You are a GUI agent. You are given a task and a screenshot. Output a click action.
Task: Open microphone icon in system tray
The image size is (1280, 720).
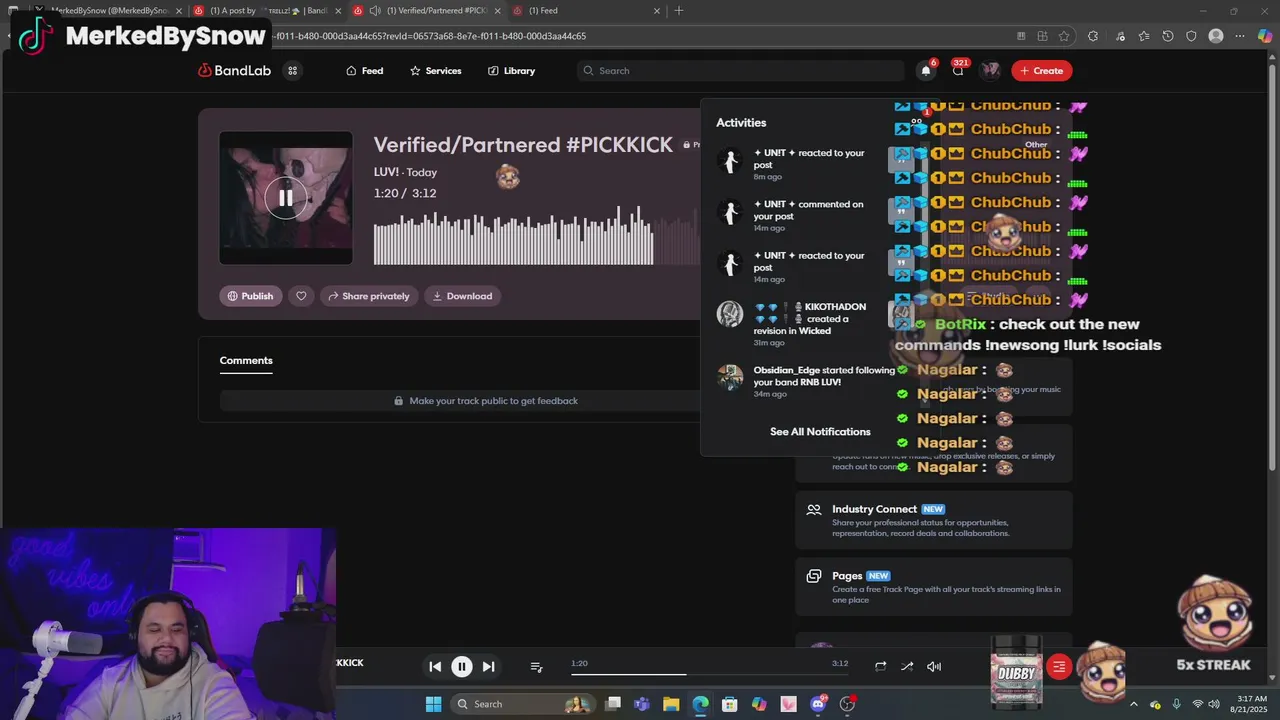[1177, 704]
